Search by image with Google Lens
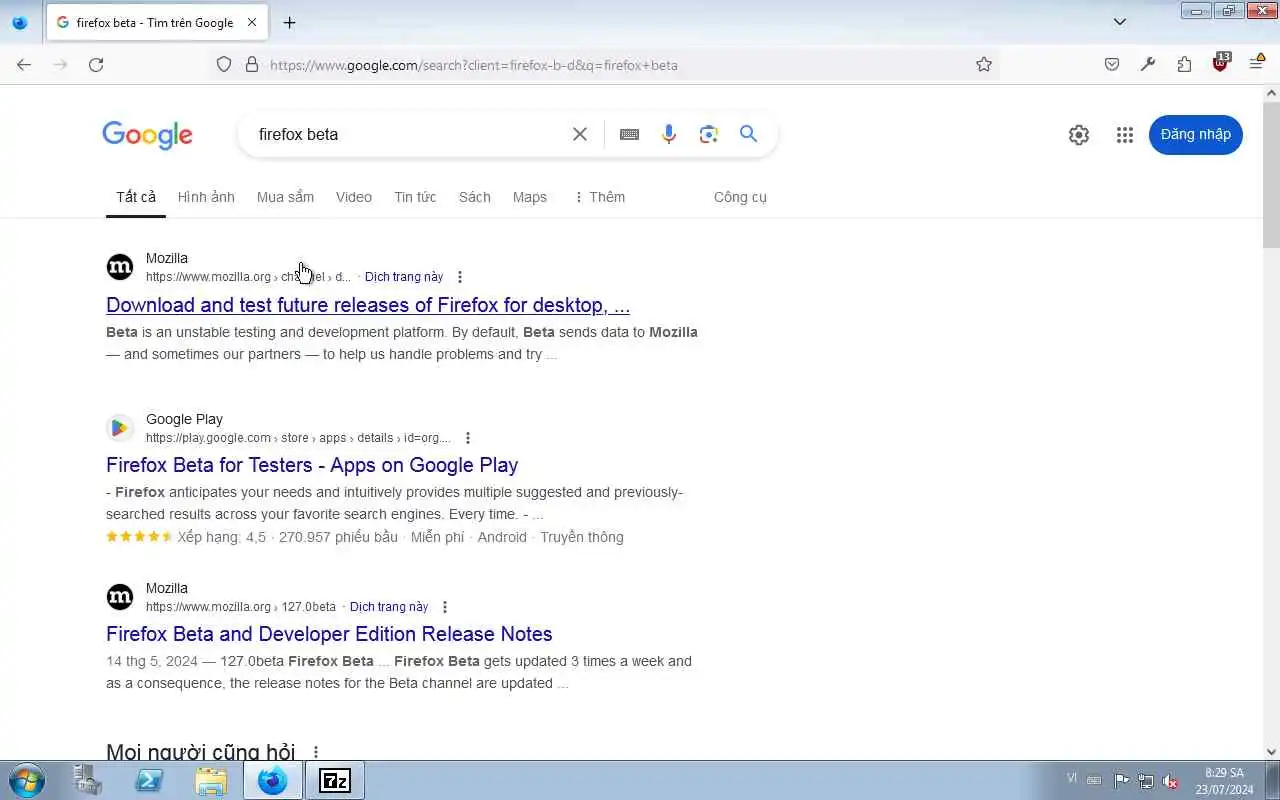 [709, 134]
